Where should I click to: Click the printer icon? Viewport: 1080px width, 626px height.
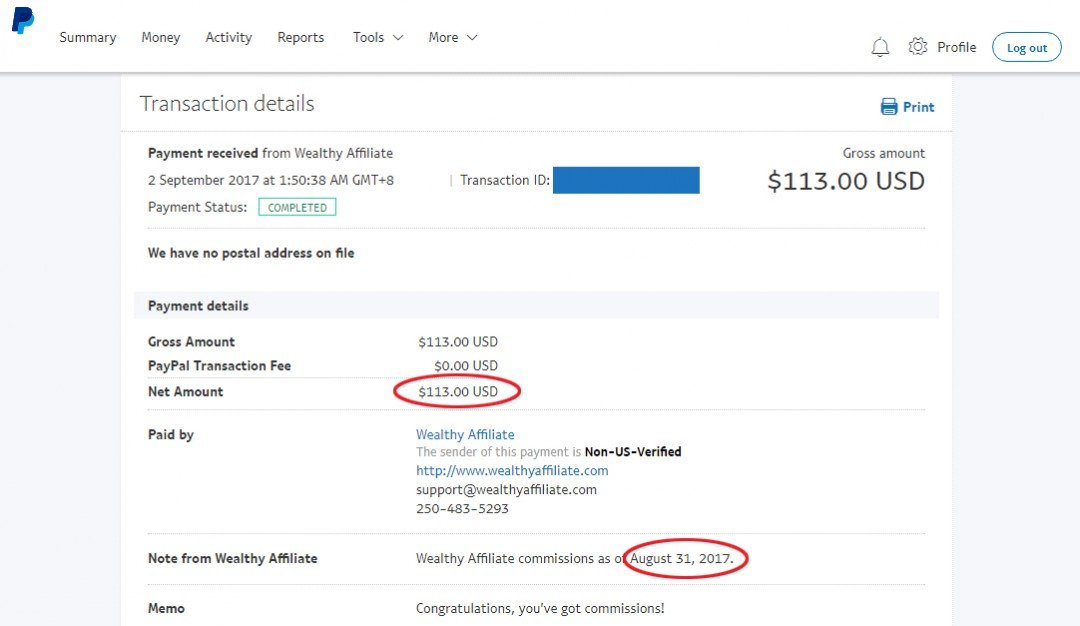pyautogui.click(x=889, y=107)
